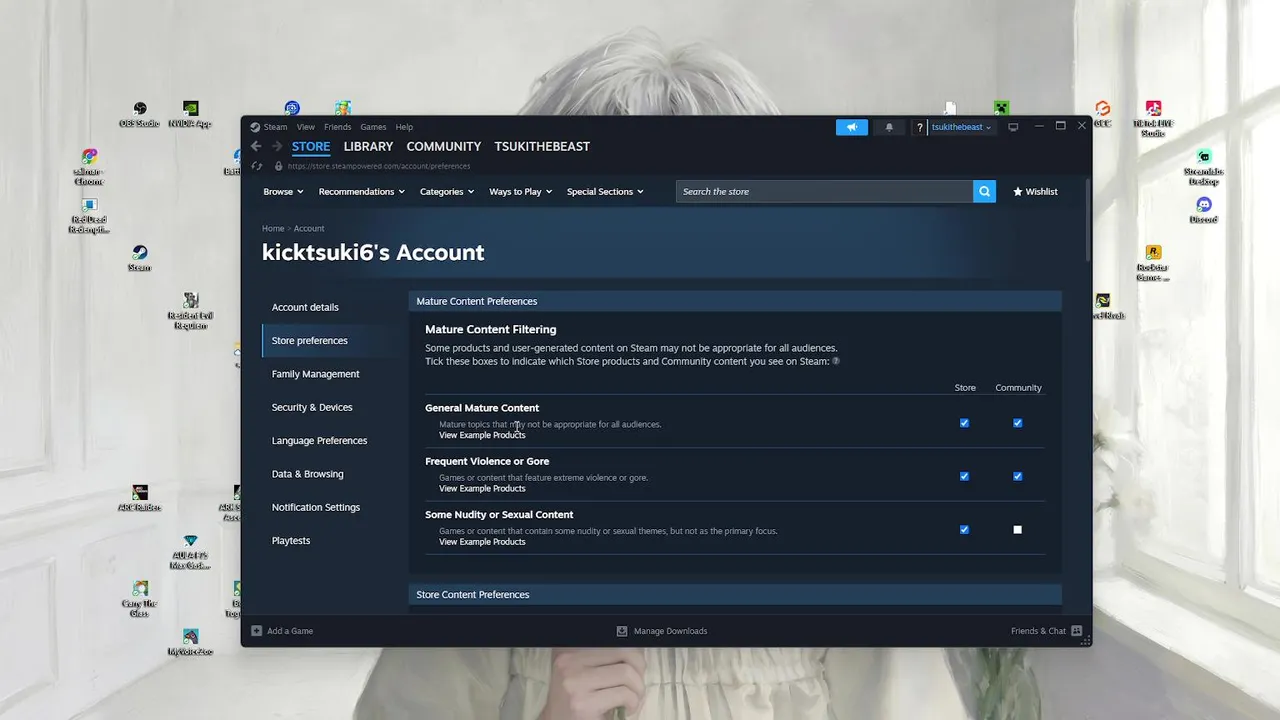Click the Add a Game plus icon

pyautogui.click(x=257, y=631)
